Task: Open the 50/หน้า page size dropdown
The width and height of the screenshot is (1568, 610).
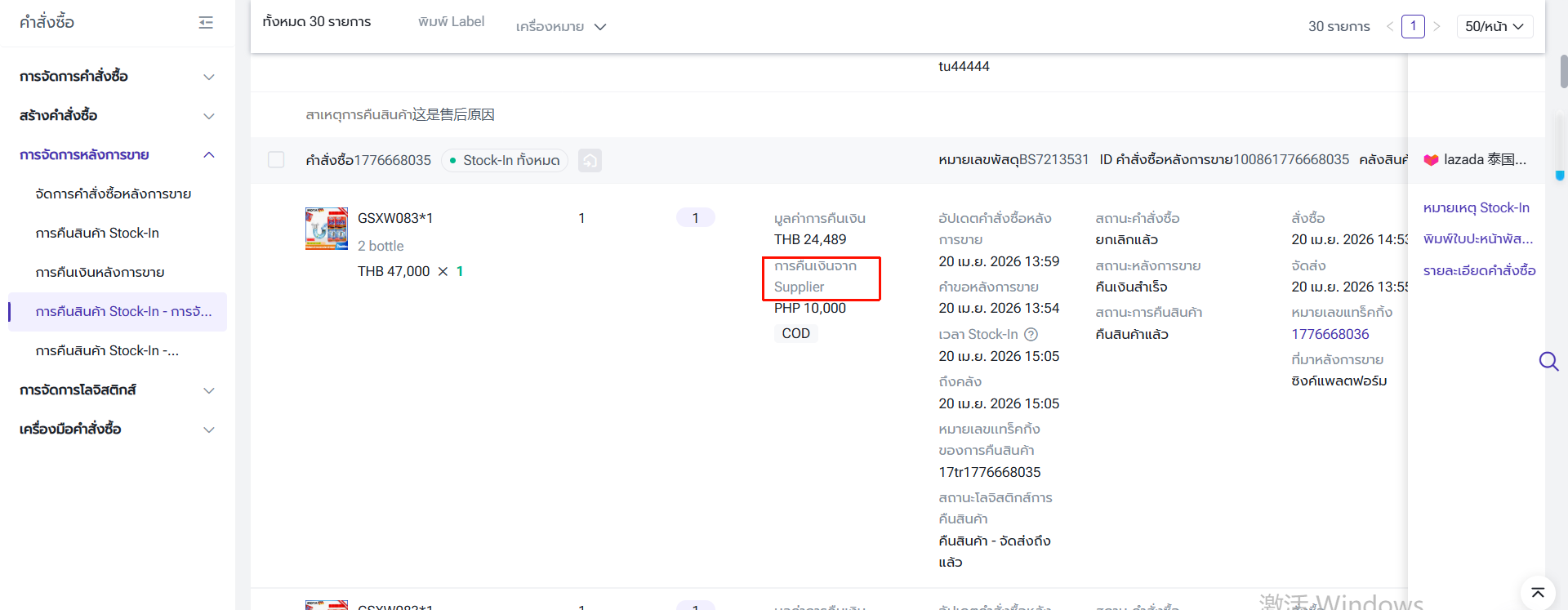Action: coord(1494,26)
